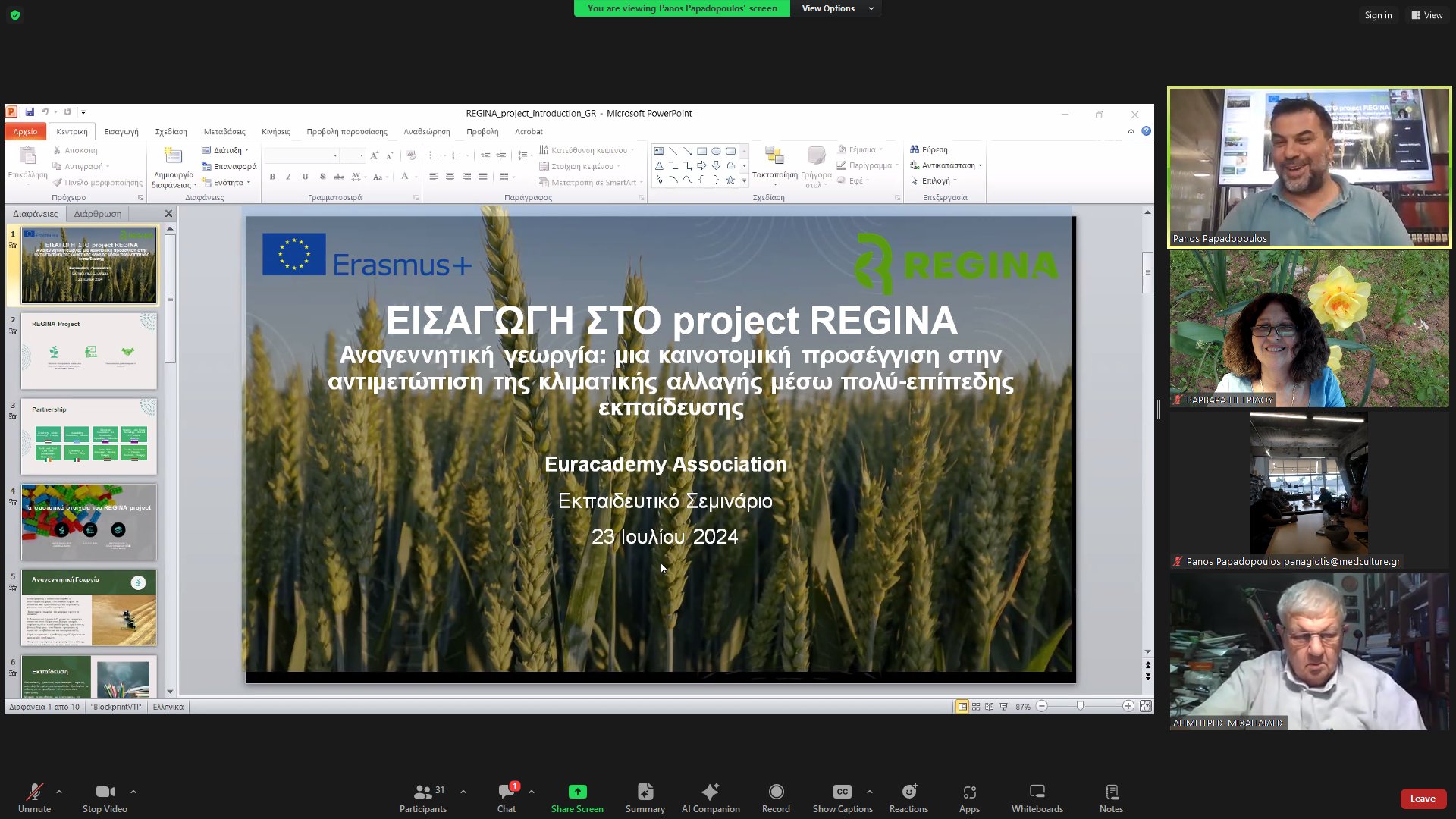
Task: Switch to the Μεταβάσεις ribbon tab
Action: [224, 132]
